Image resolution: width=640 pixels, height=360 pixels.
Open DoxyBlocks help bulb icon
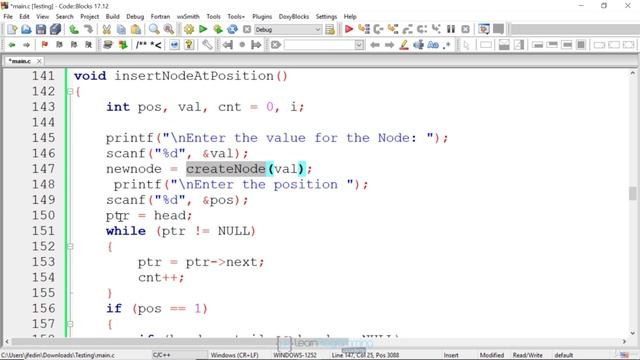click(x=189, y=45)
